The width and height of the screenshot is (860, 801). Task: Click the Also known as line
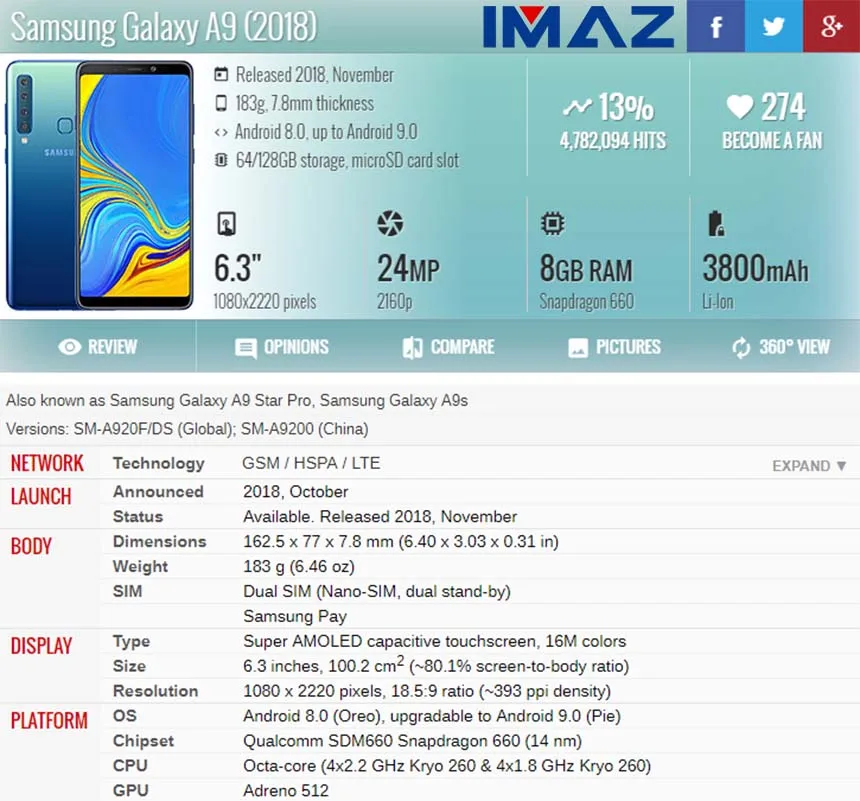click(x=237, y=400)
